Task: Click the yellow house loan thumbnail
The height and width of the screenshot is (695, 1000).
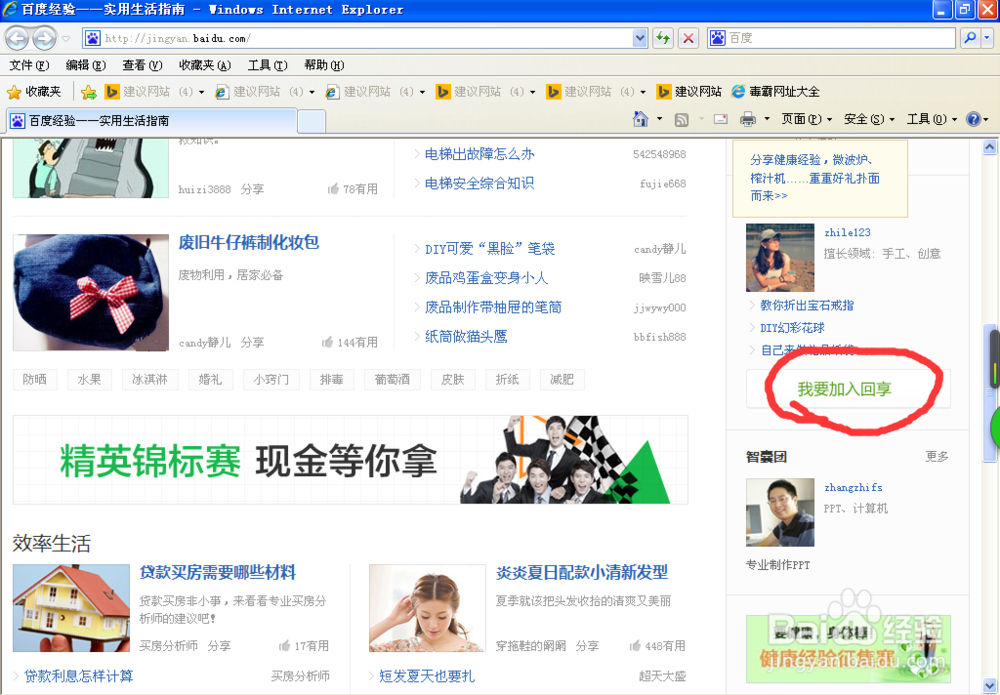Action: coord(71,608)
